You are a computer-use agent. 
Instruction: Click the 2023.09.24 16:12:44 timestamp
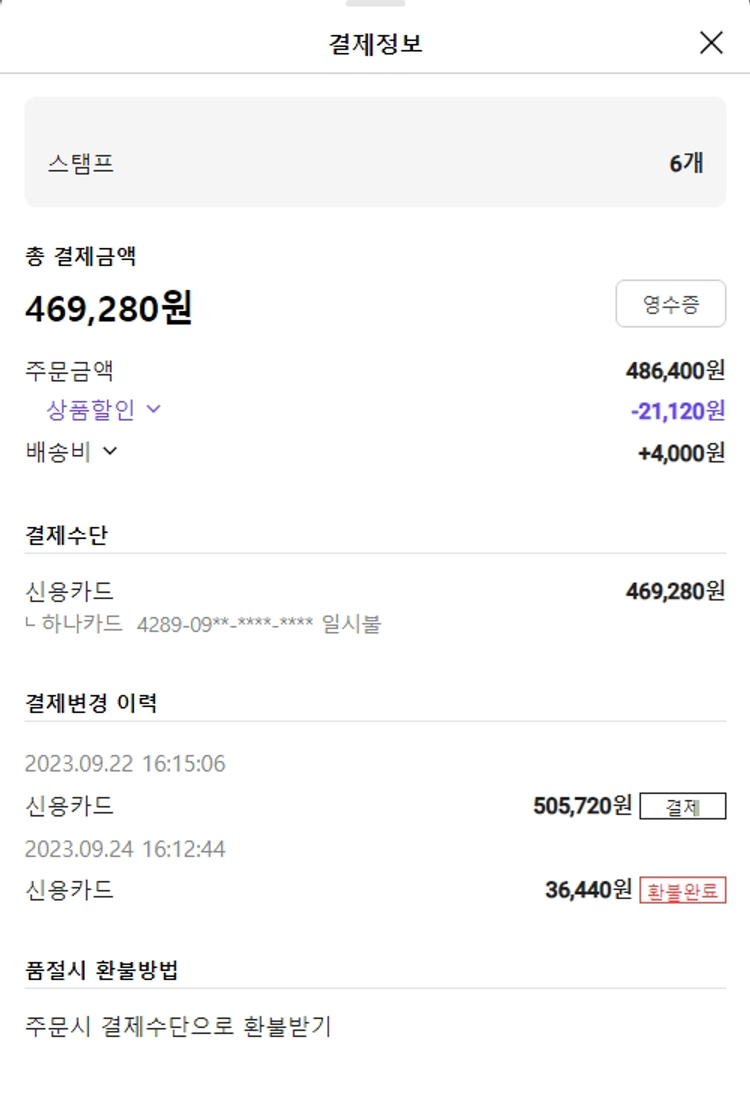(x=125, y=849)
